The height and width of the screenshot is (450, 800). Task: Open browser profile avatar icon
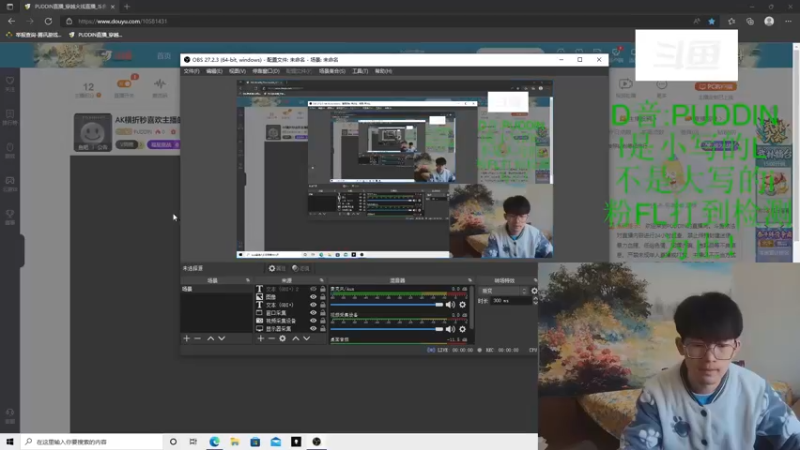pos(769,21)
